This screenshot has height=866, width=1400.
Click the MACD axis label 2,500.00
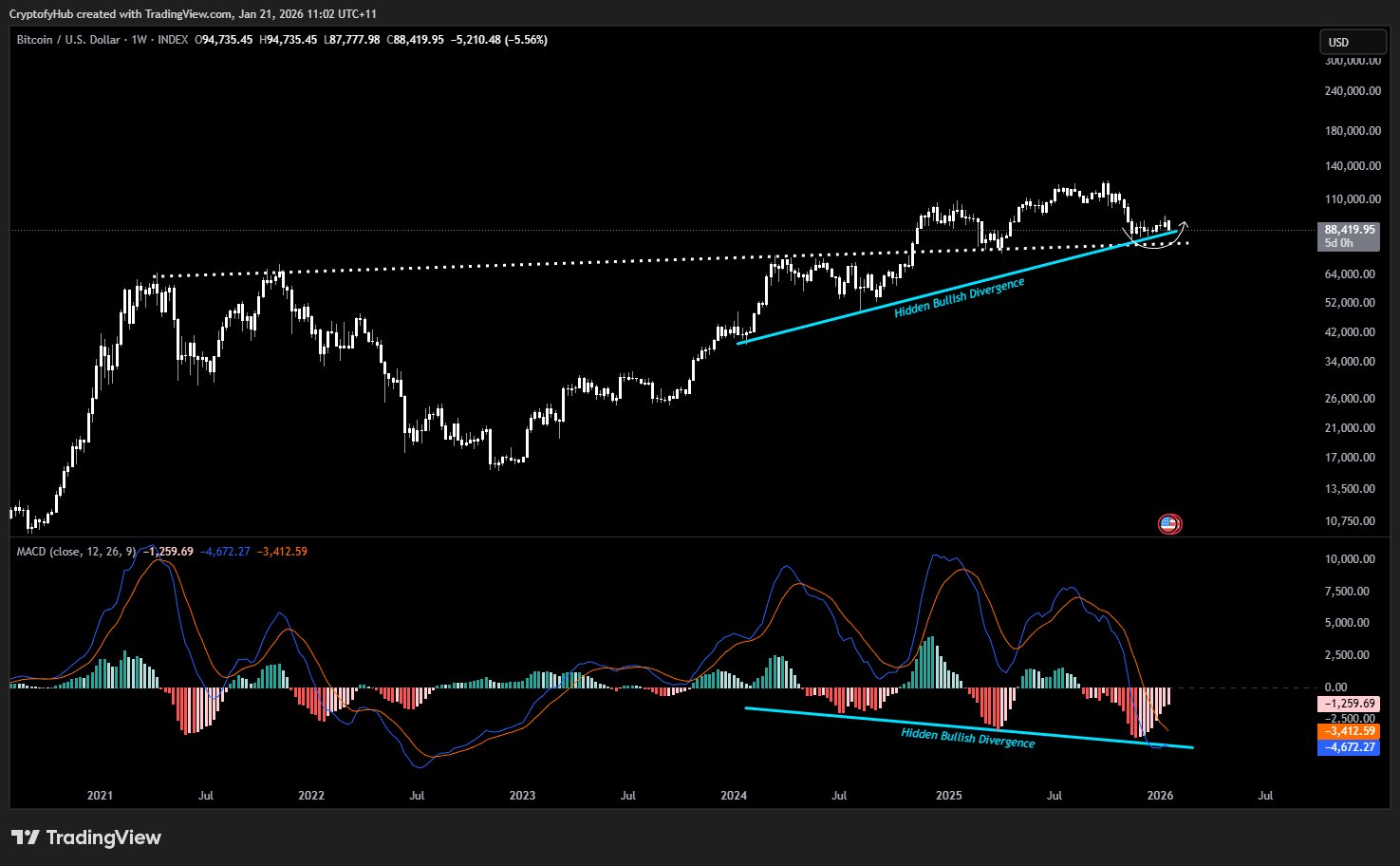pos(1348,655)
